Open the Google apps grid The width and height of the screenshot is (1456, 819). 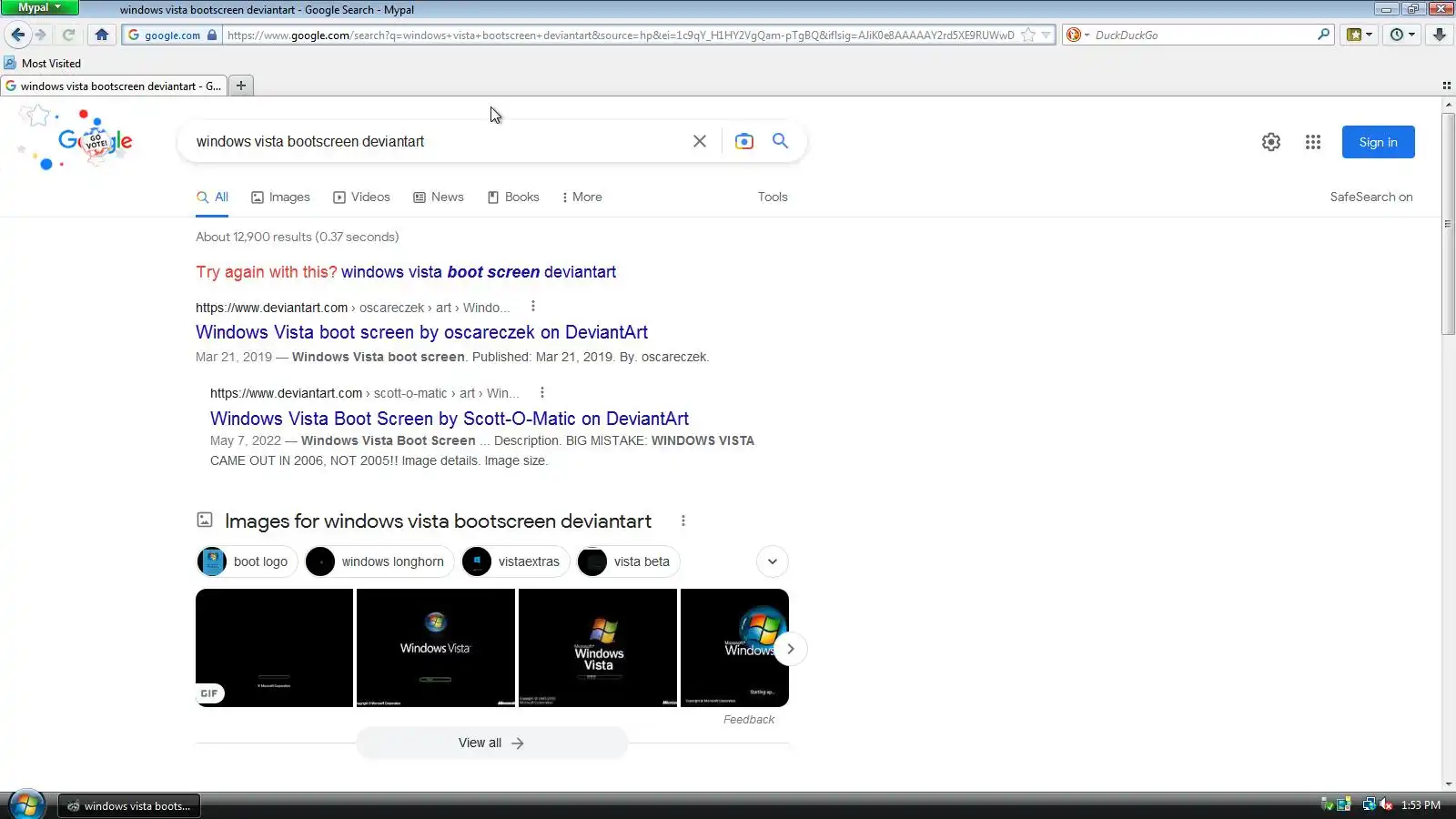coord(1312,142)
